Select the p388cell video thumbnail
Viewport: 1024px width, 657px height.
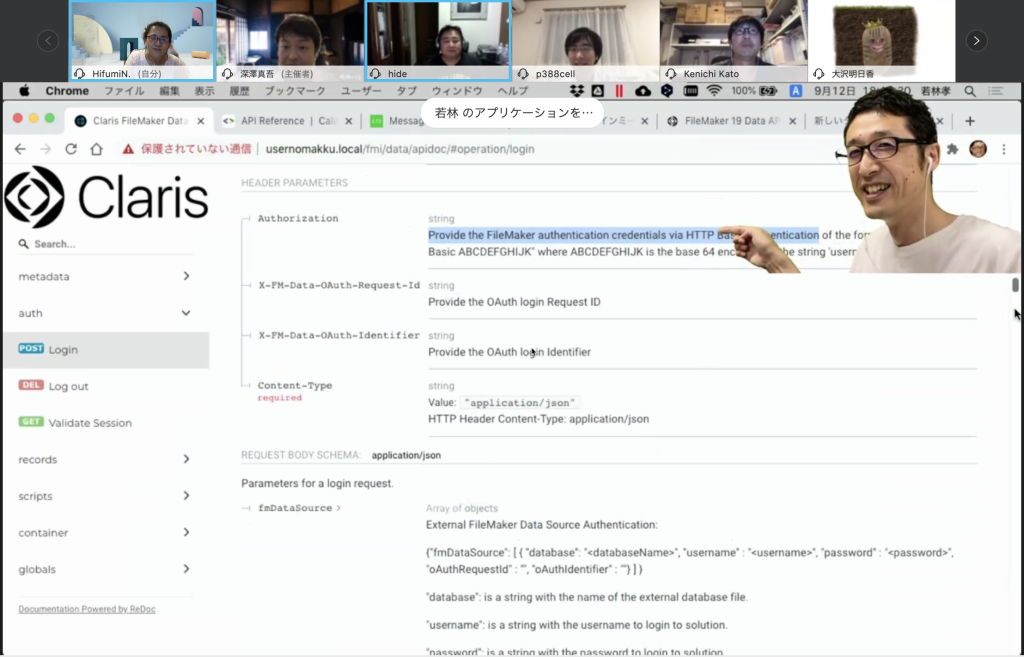[586, 40]
